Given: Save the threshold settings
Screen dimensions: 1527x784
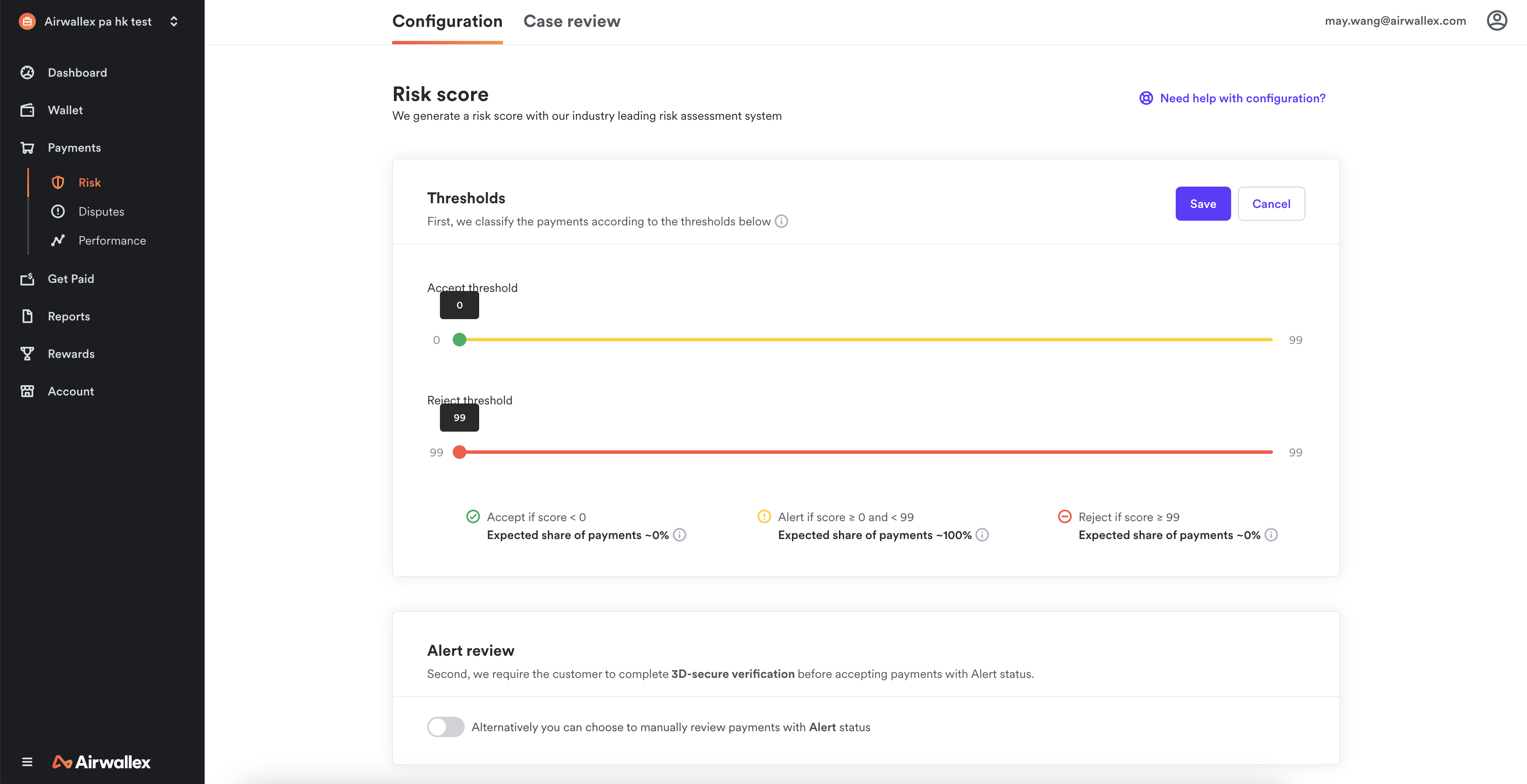Looking at the screenshot, I should tap(1203, 203).
